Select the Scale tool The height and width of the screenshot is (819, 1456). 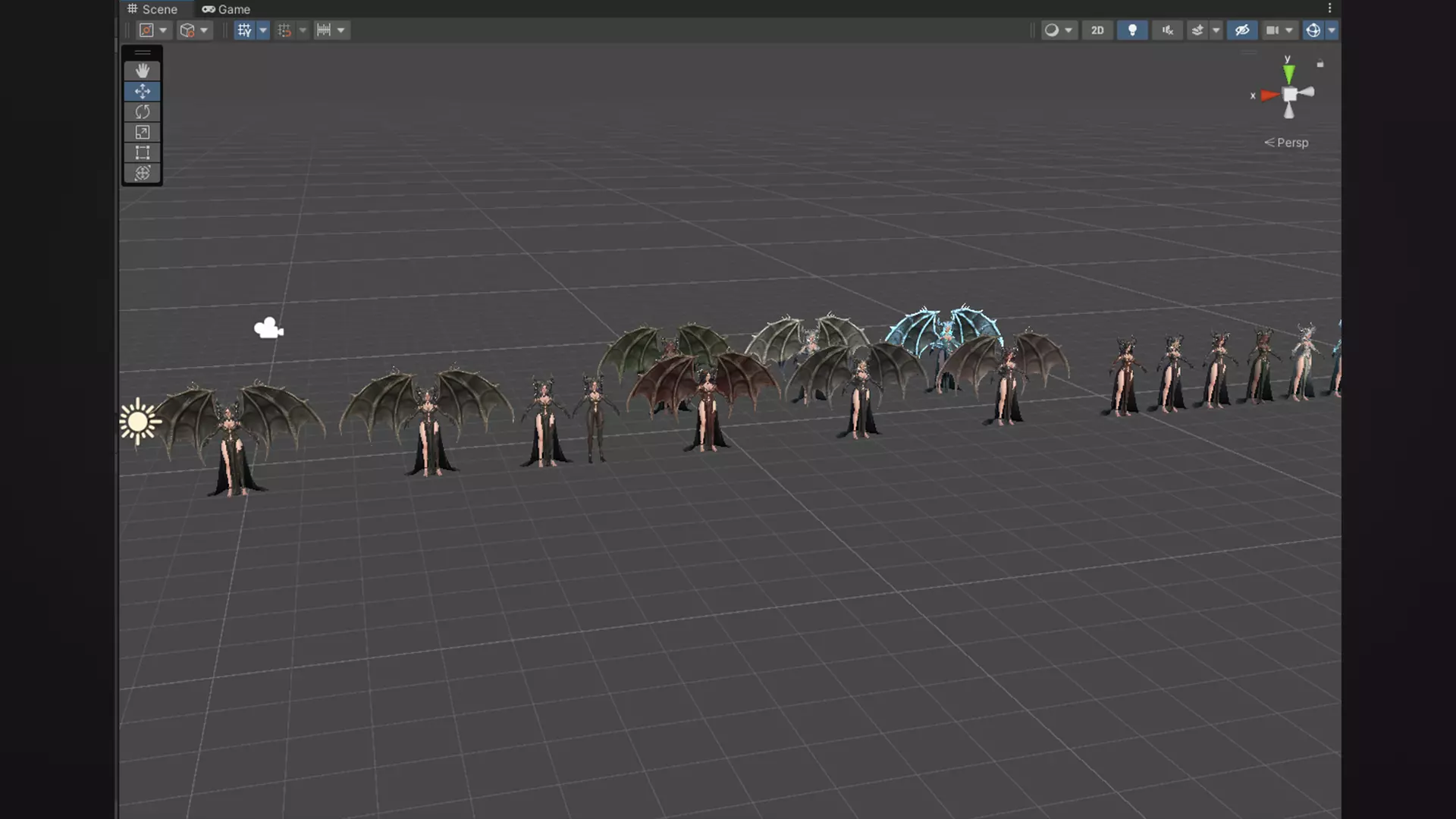[142, 132]
